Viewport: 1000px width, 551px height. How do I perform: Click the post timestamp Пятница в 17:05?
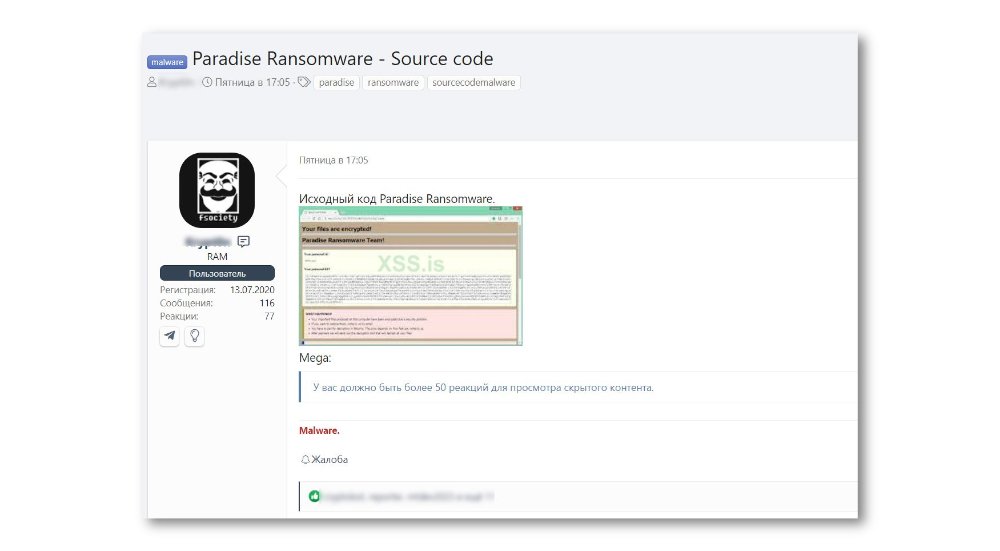click(334, 160)
